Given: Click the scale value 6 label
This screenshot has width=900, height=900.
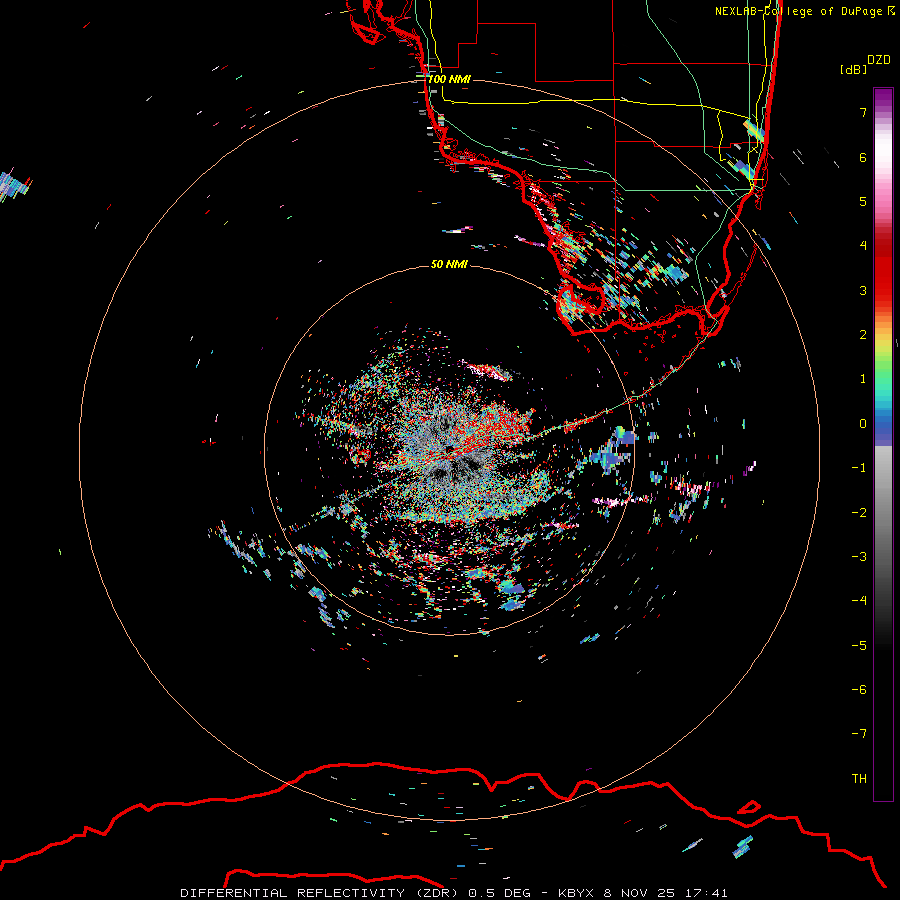Looking at the screenshot, I should click(863, 157).
